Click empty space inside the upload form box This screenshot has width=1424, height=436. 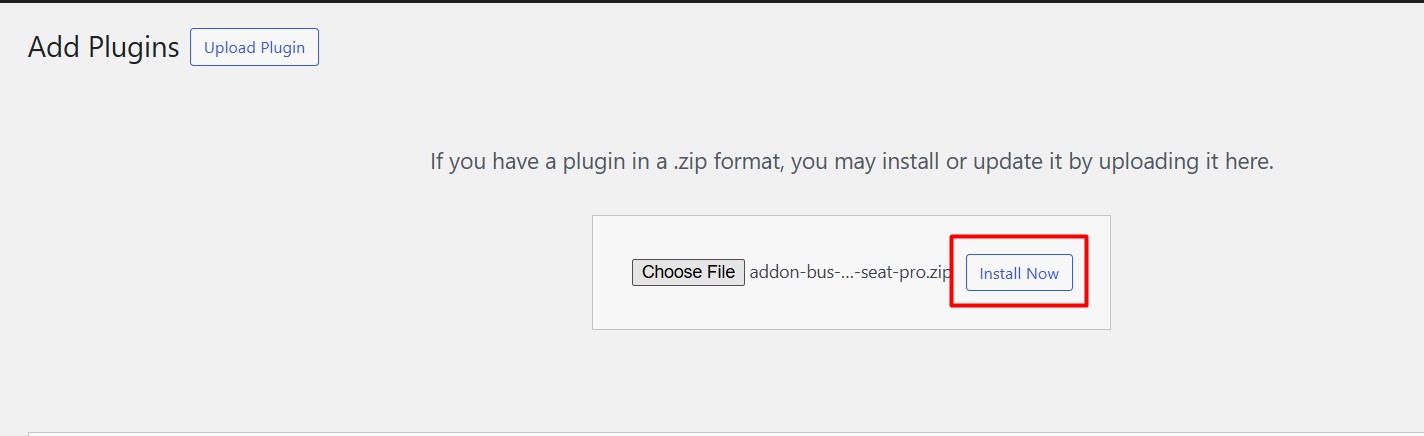point(850,308)
